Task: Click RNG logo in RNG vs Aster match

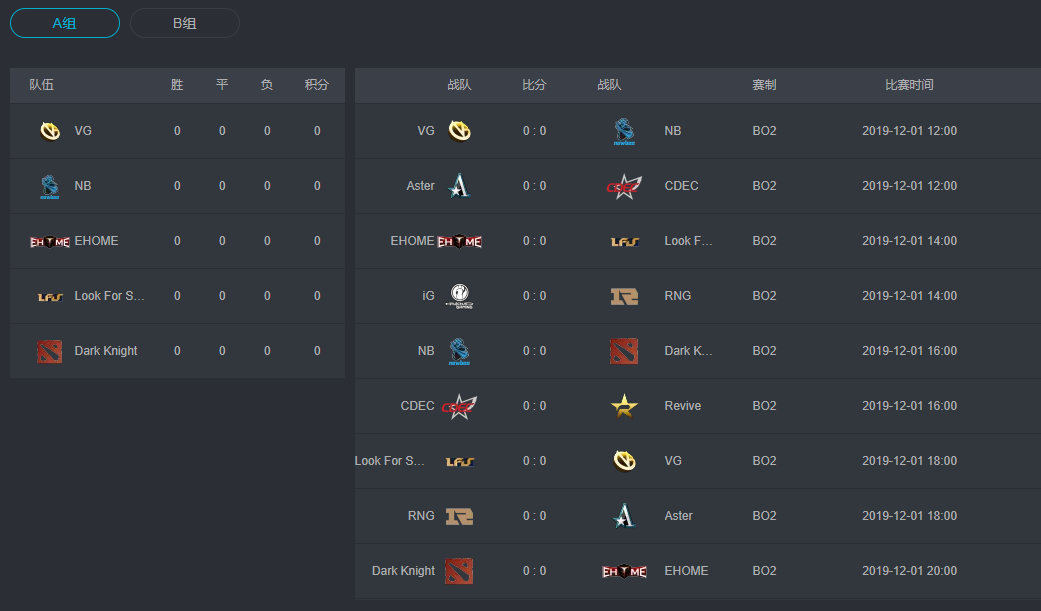Action: click(x=459, y=516)
